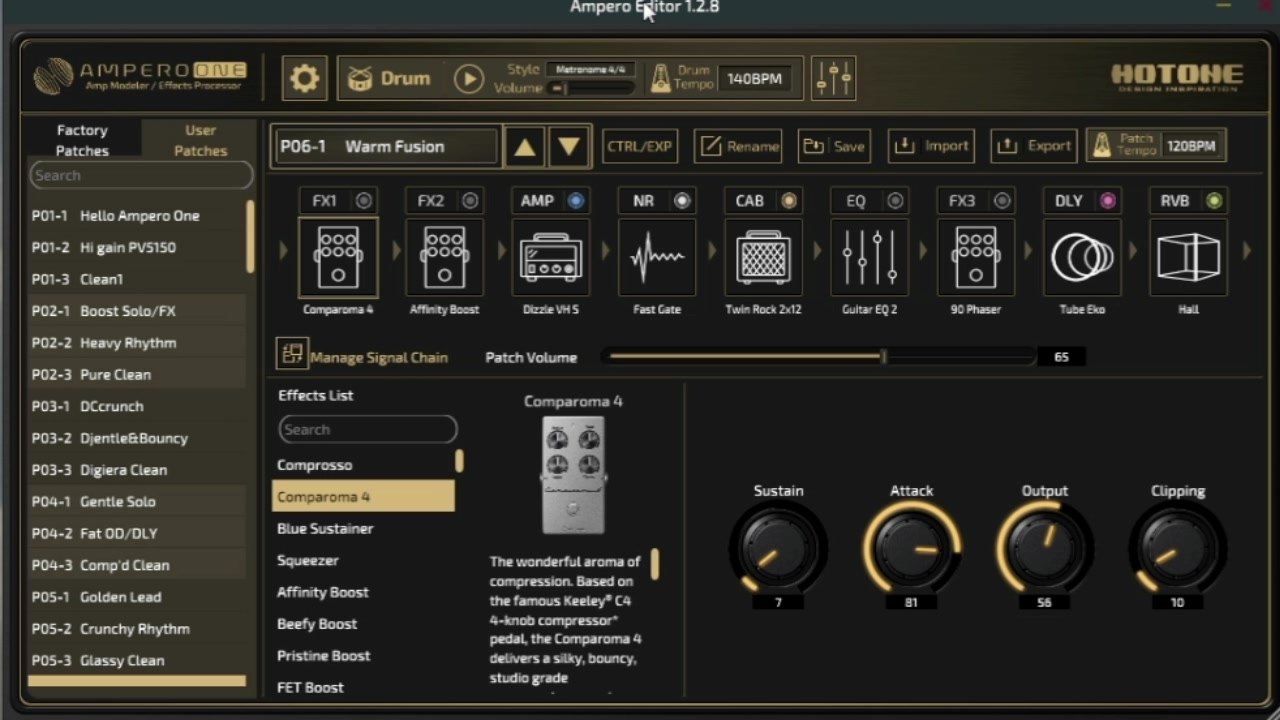Open the drum Style Metronome 4/4 selector
This screenshot has height=720, width=1280.
click(590, 70)
